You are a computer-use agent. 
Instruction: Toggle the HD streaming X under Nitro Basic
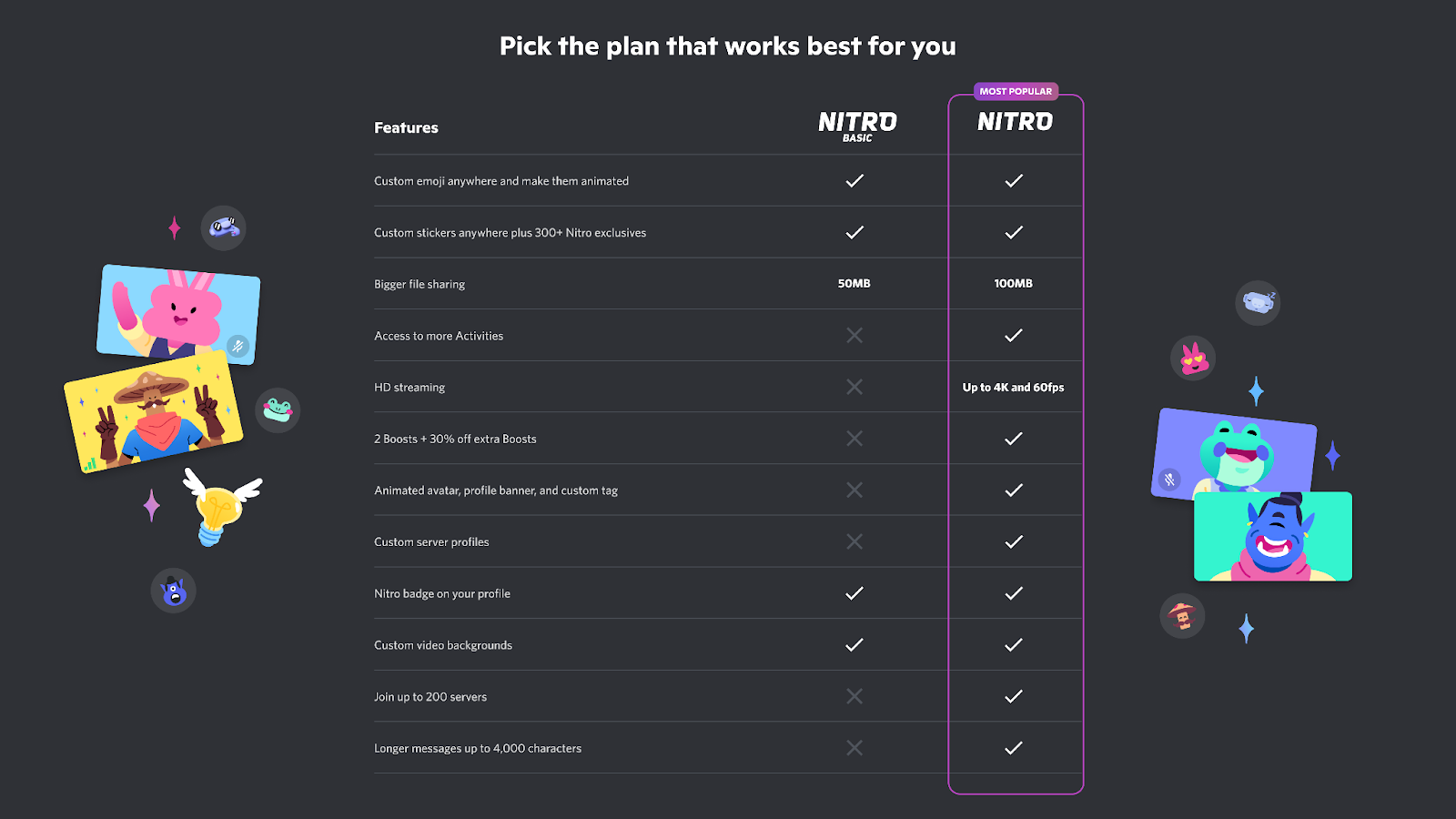(854, 386)
